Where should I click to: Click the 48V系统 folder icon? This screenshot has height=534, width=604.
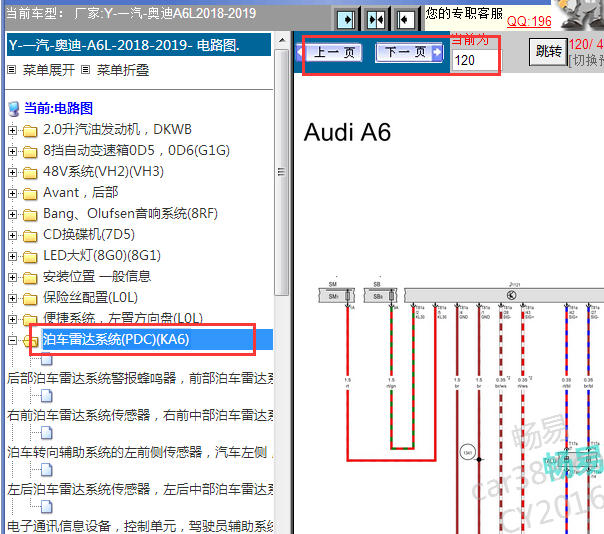(30, 173)
